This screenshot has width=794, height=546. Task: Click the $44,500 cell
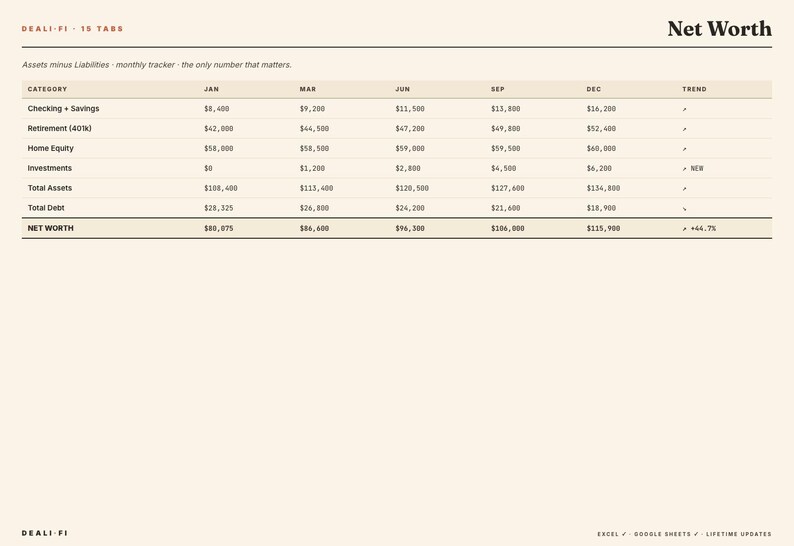click(314, 129)
